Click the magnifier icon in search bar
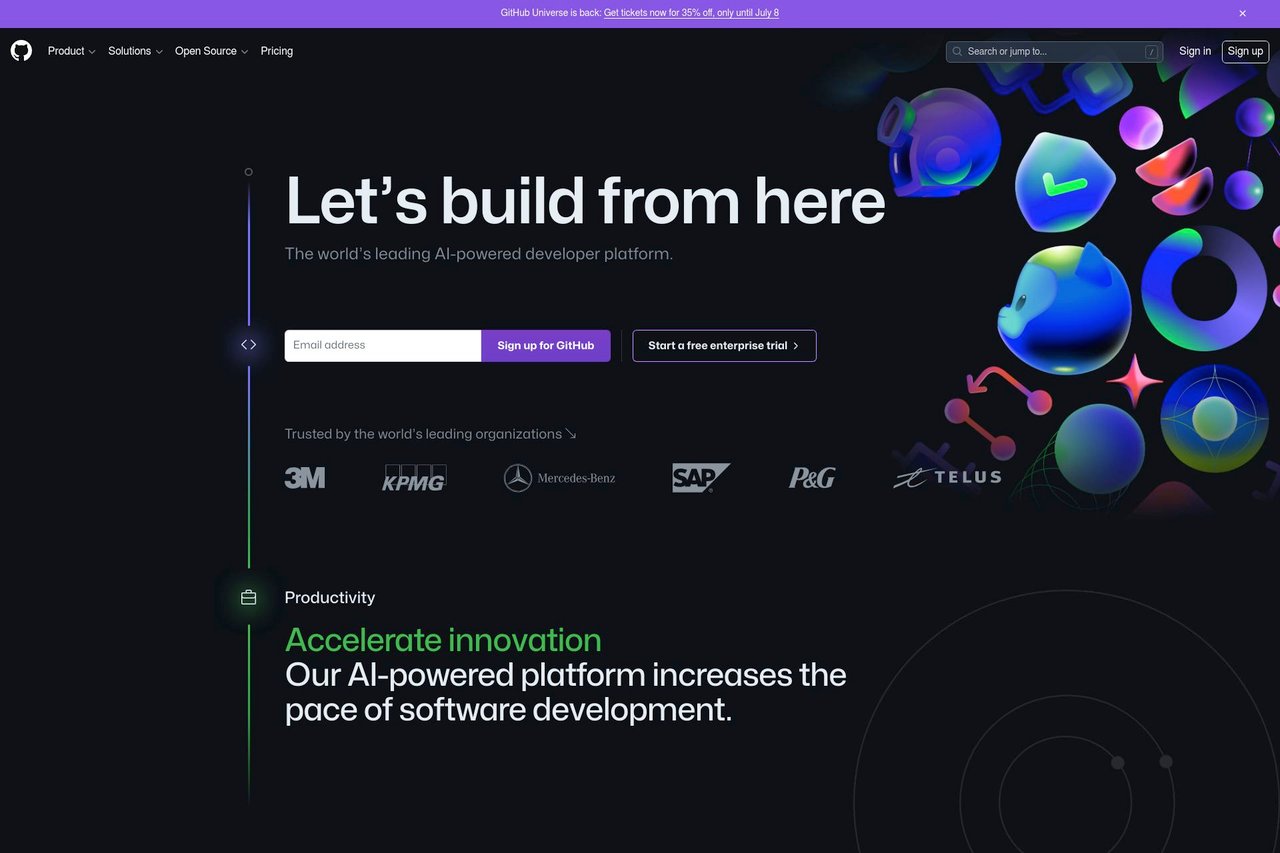 click(x=957, y=52)
